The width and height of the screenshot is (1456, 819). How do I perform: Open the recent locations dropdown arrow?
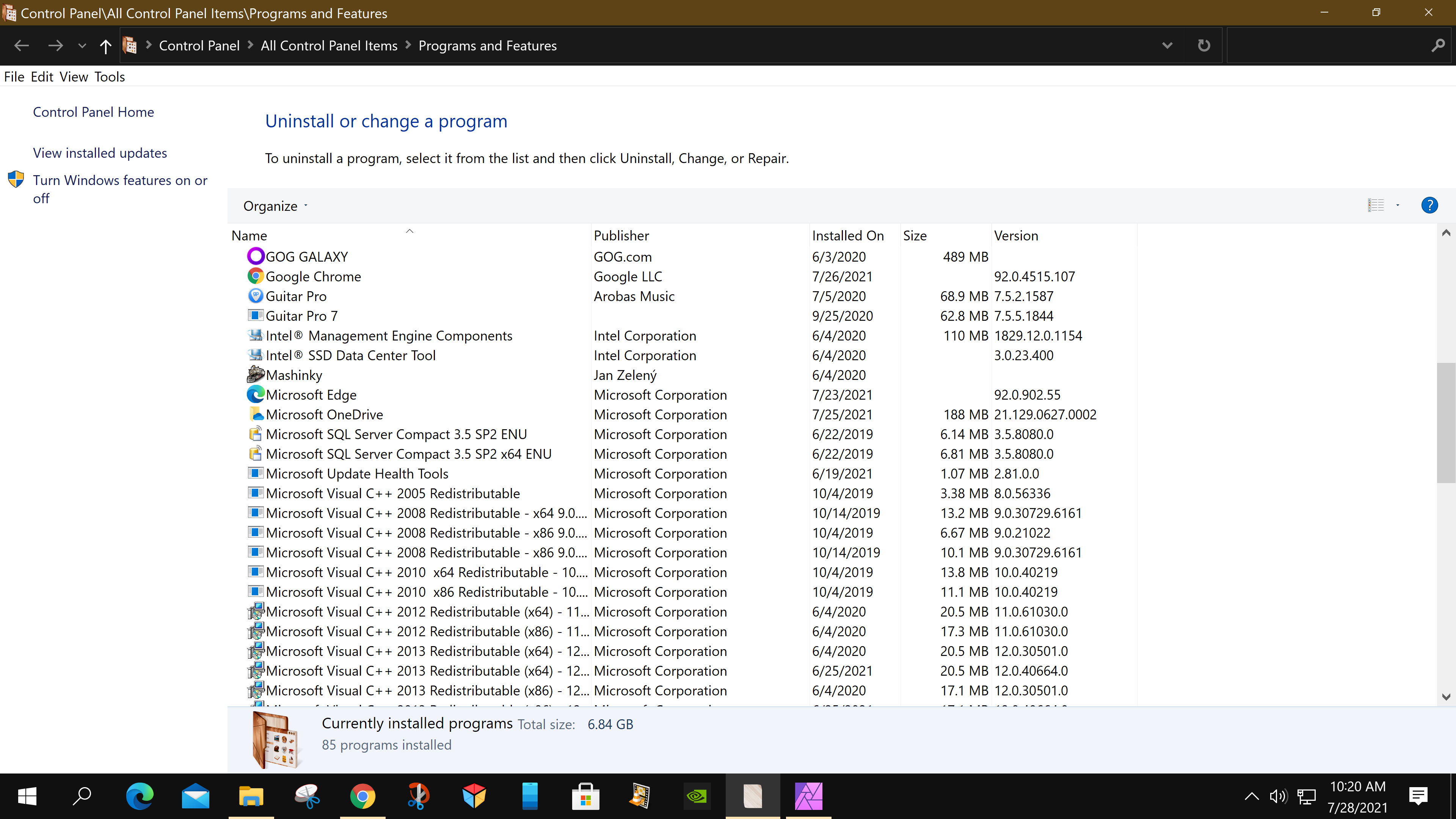pos(83,46)
